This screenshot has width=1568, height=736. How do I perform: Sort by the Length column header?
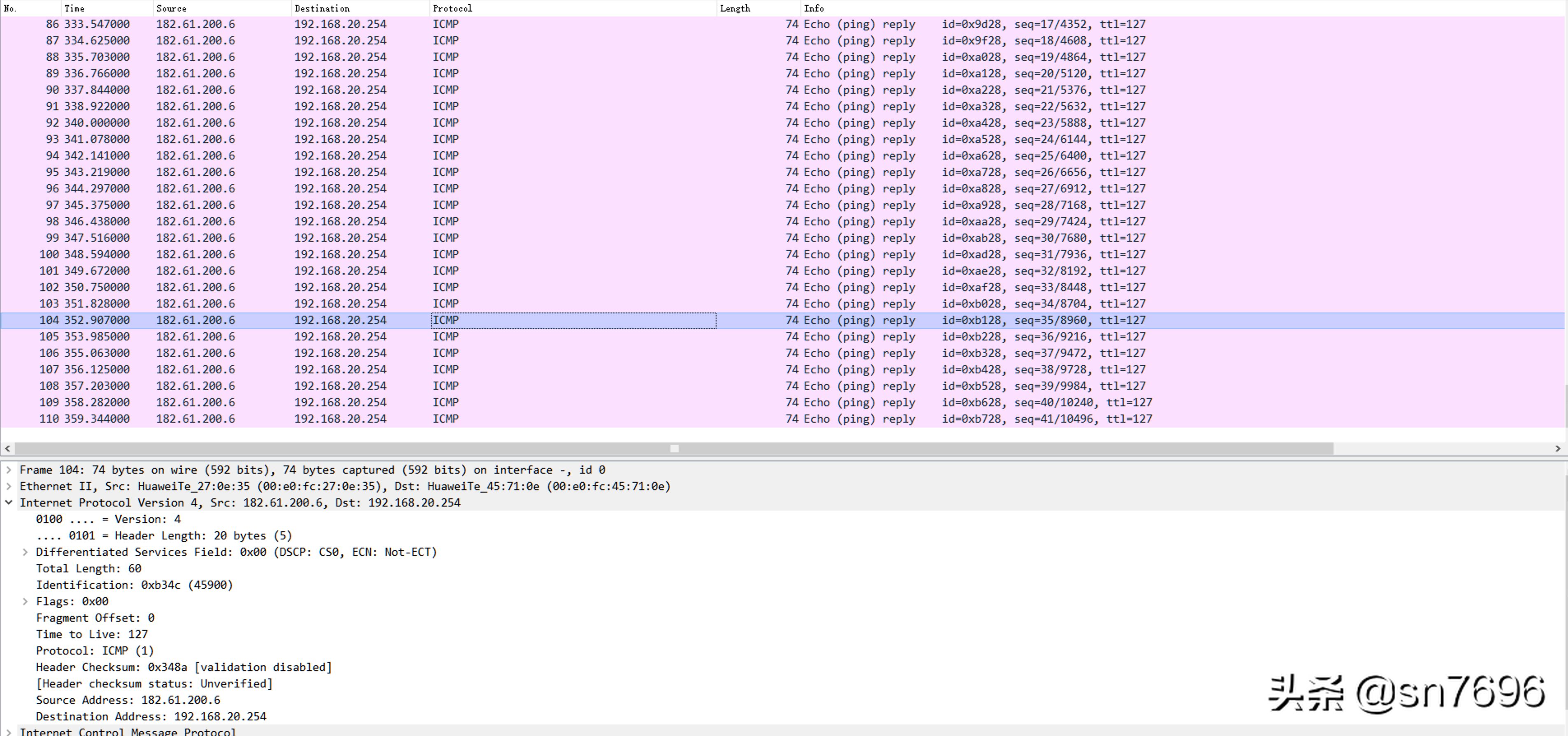click(758, 8)
